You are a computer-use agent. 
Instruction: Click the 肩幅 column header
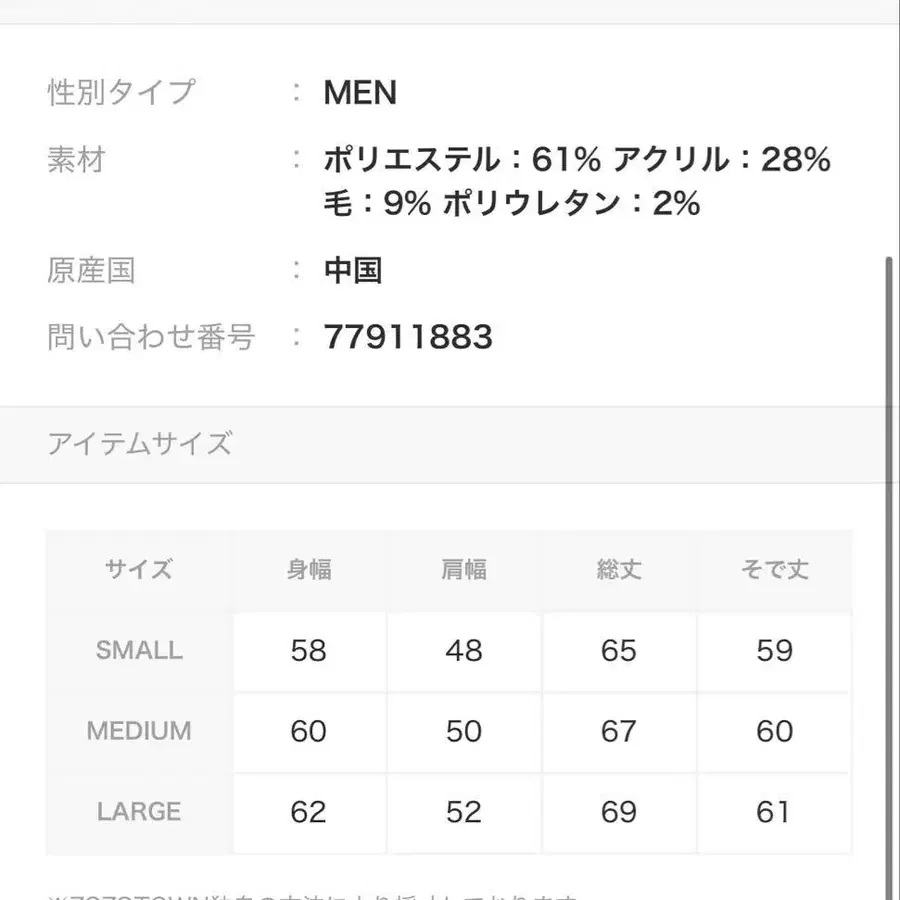point(464,570)
